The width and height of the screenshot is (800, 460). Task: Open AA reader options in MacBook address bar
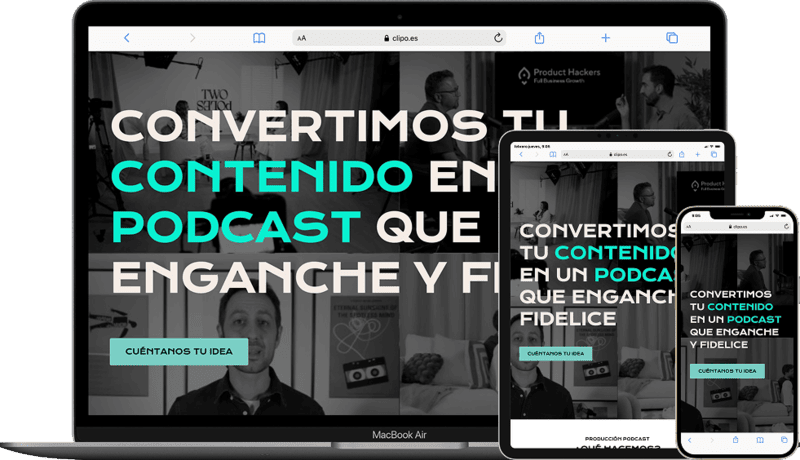coord(302,38)
